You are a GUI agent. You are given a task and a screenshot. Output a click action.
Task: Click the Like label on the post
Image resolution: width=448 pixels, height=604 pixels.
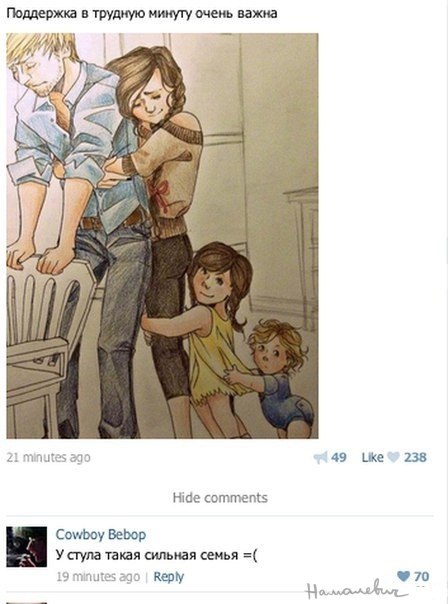click(372, 457)
